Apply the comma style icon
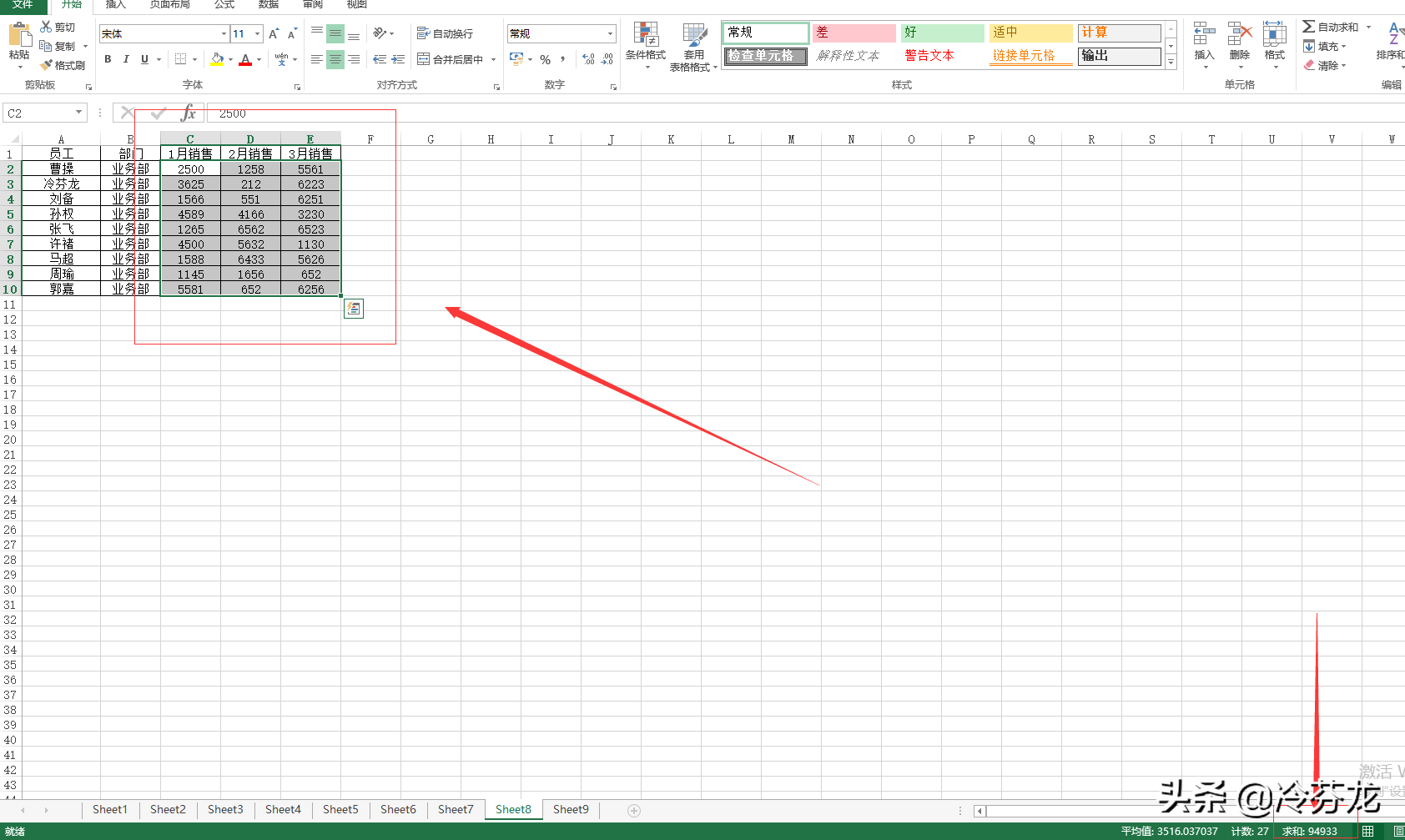Image resolution: width=1405 pixels, height=840 pixels. click(x=563, y=59)
